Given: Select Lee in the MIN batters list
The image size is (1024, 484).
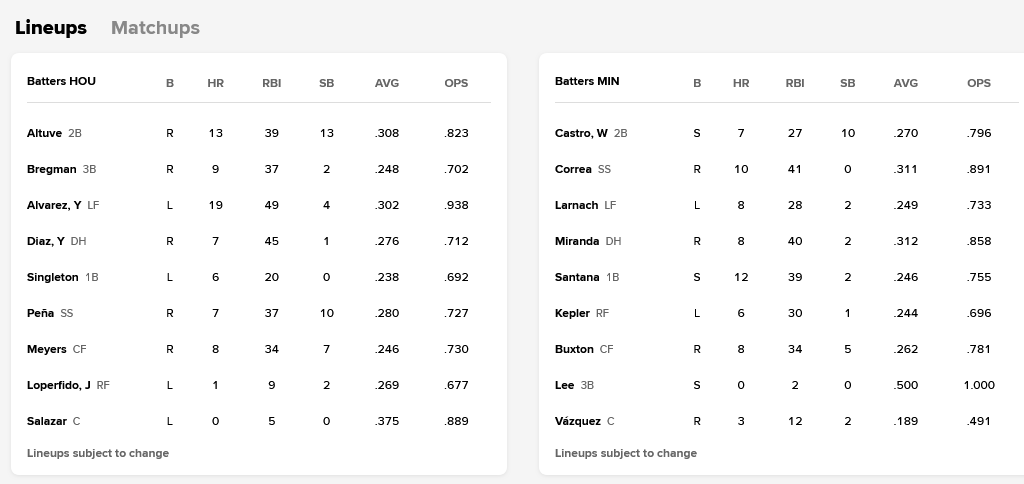Looking at the screenshot, I should point(564,385).
